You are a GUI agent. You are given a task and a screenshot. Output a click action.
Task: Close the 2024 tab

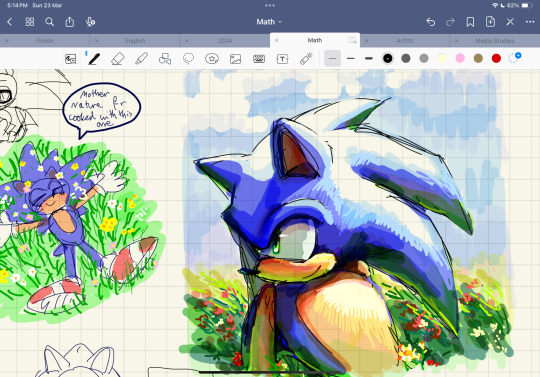point(186,41)
